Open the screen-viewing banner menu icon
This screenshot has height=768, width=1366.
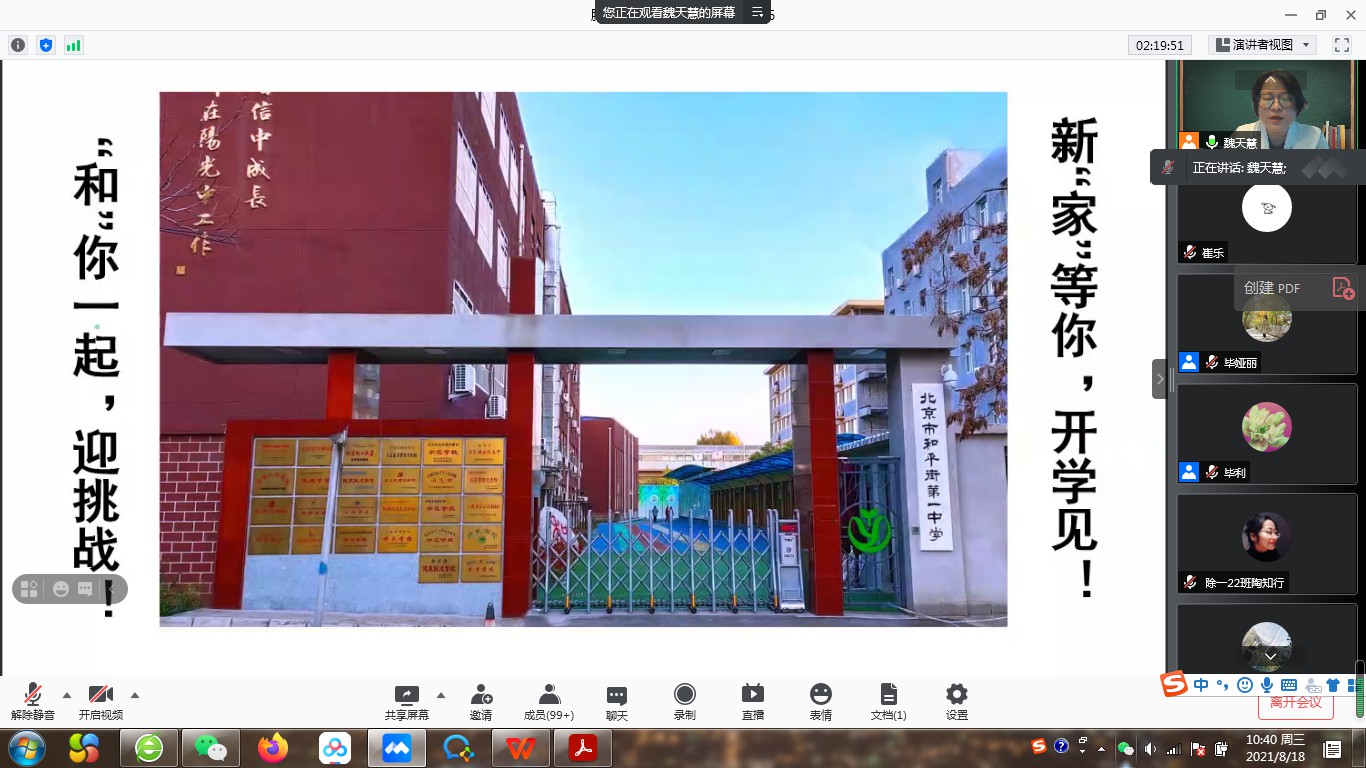pyautogui.click(x=758, y=13)
